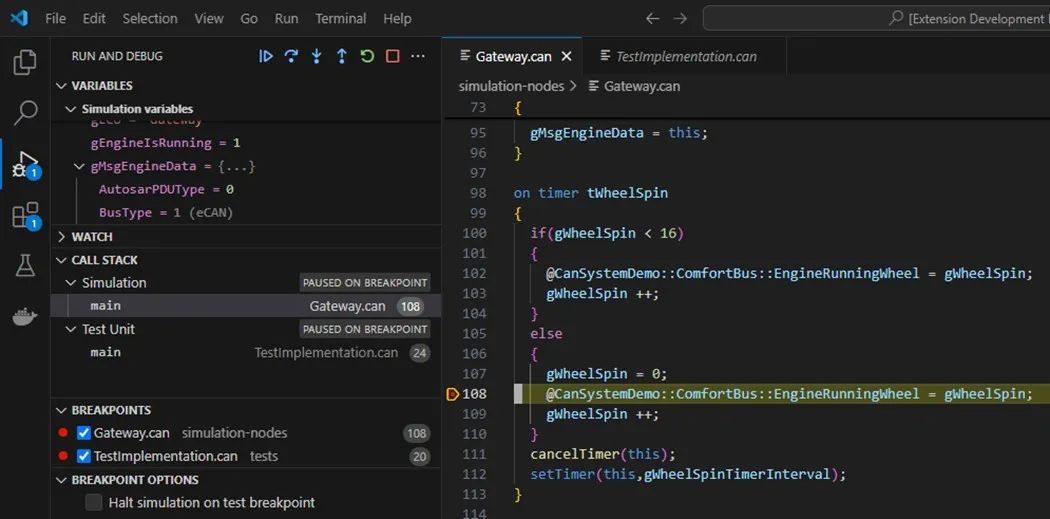Enable Halt simulation on test breakpoint
Screen dimensions: 1050x519
[x=94, y=502]
